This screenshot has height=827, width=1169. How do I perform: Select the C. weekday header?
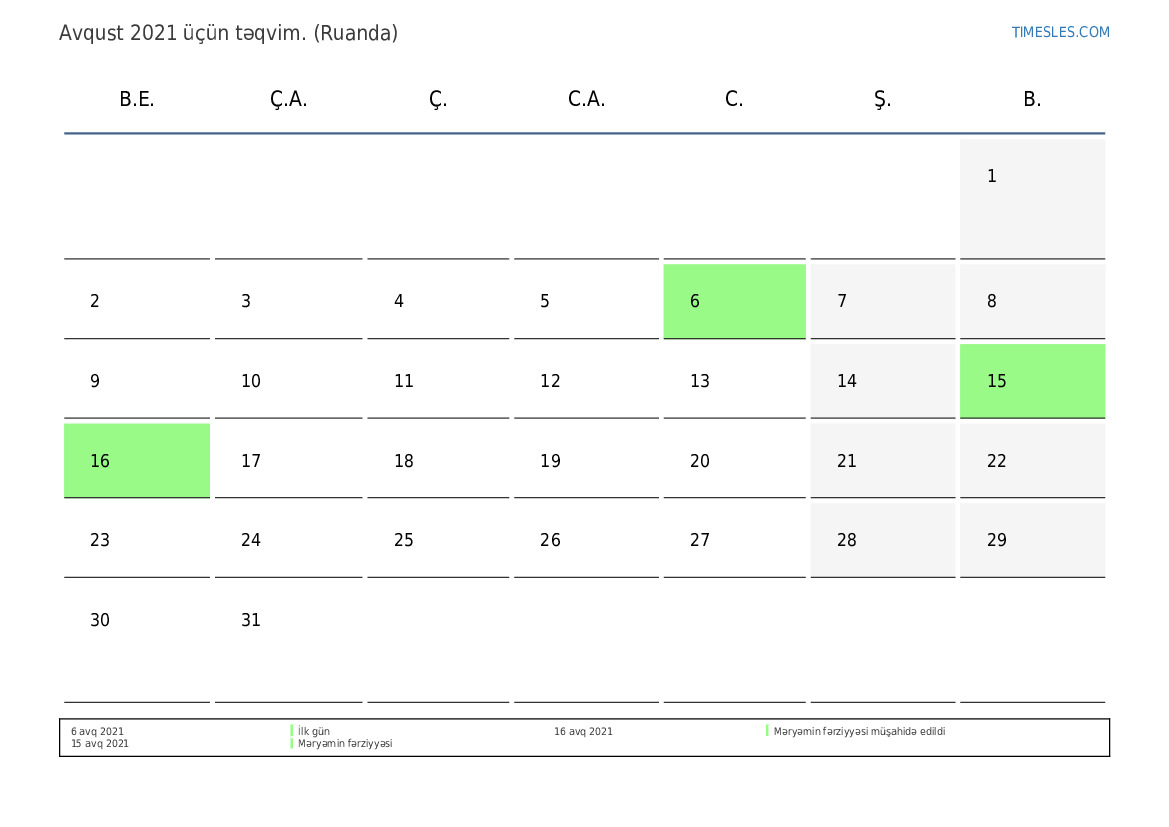734,99
